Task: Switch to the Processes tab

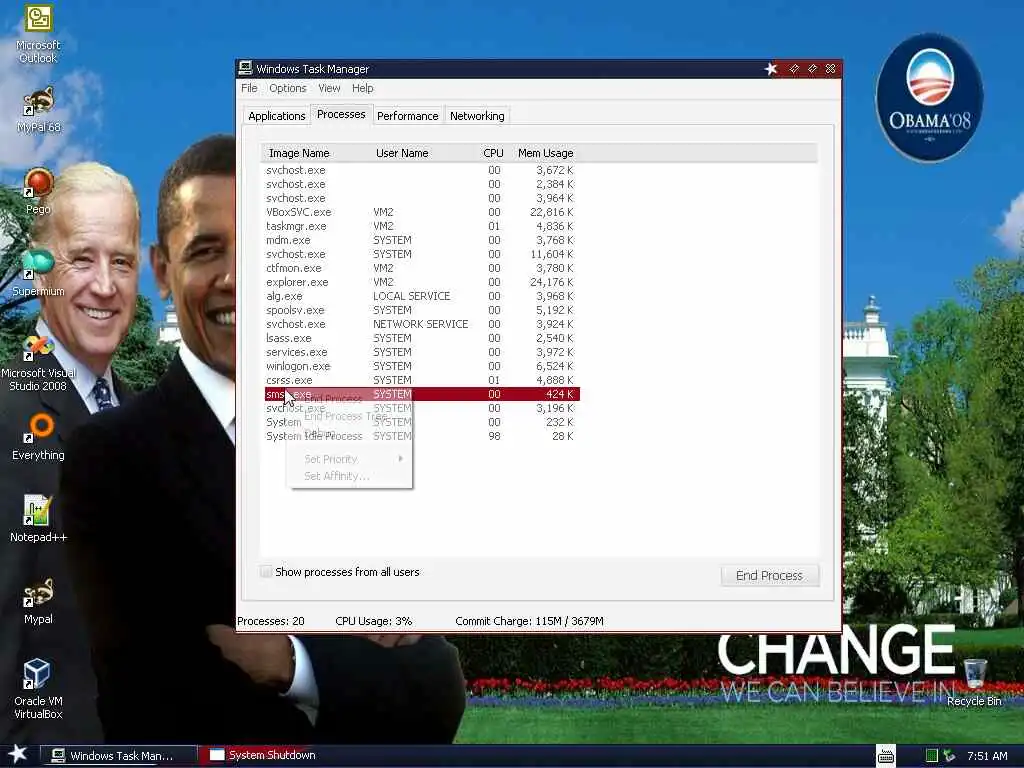Action: pyautogui.click(x=341, y=114)
